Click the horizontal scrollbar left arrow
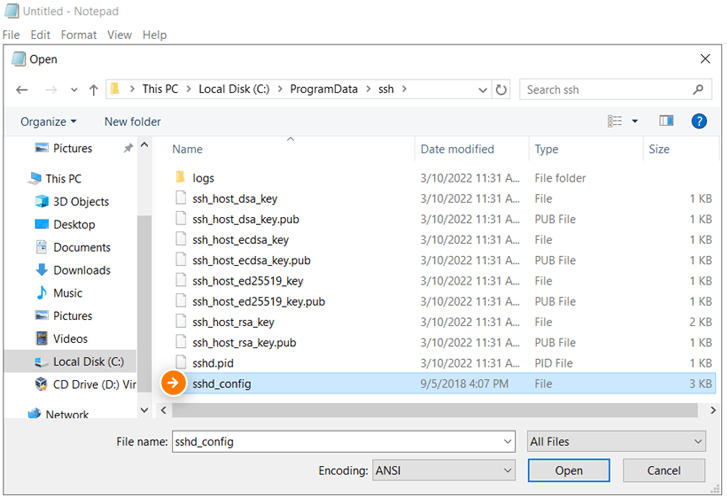 click(163, 410)
